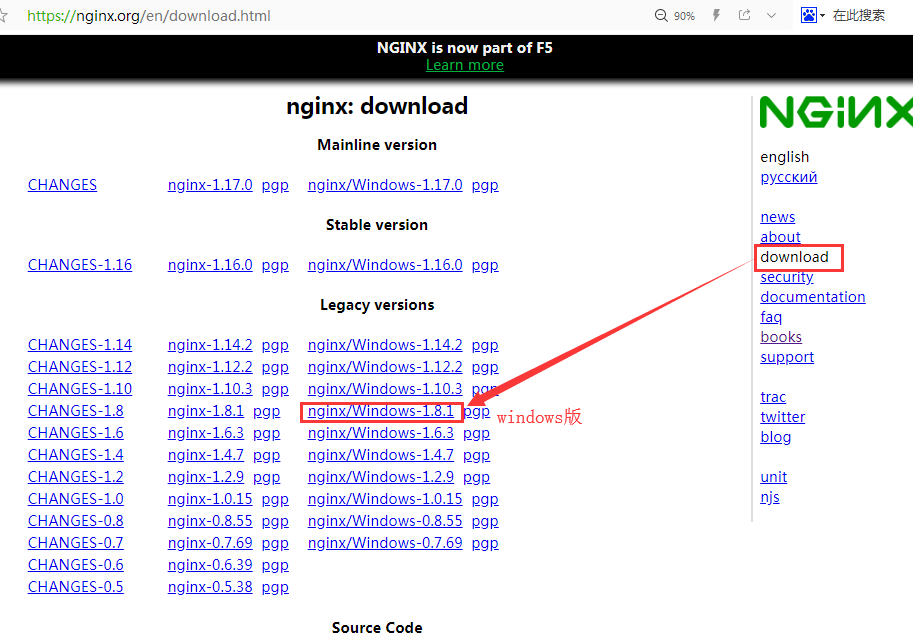This screenshot has height=641, width=913.
Task: Open the nginx-0.5.38 legacy download link
Action: [210, 586]
